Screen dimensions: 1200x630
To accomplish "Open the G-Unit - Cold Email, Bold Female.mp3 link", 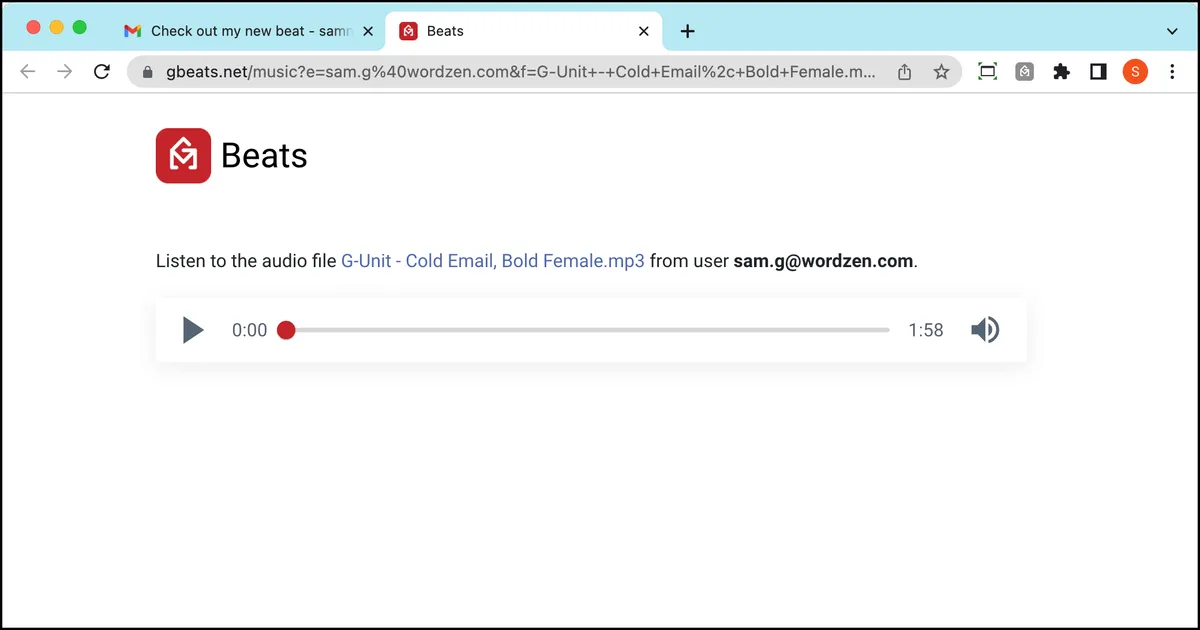I will click(493, 261).
